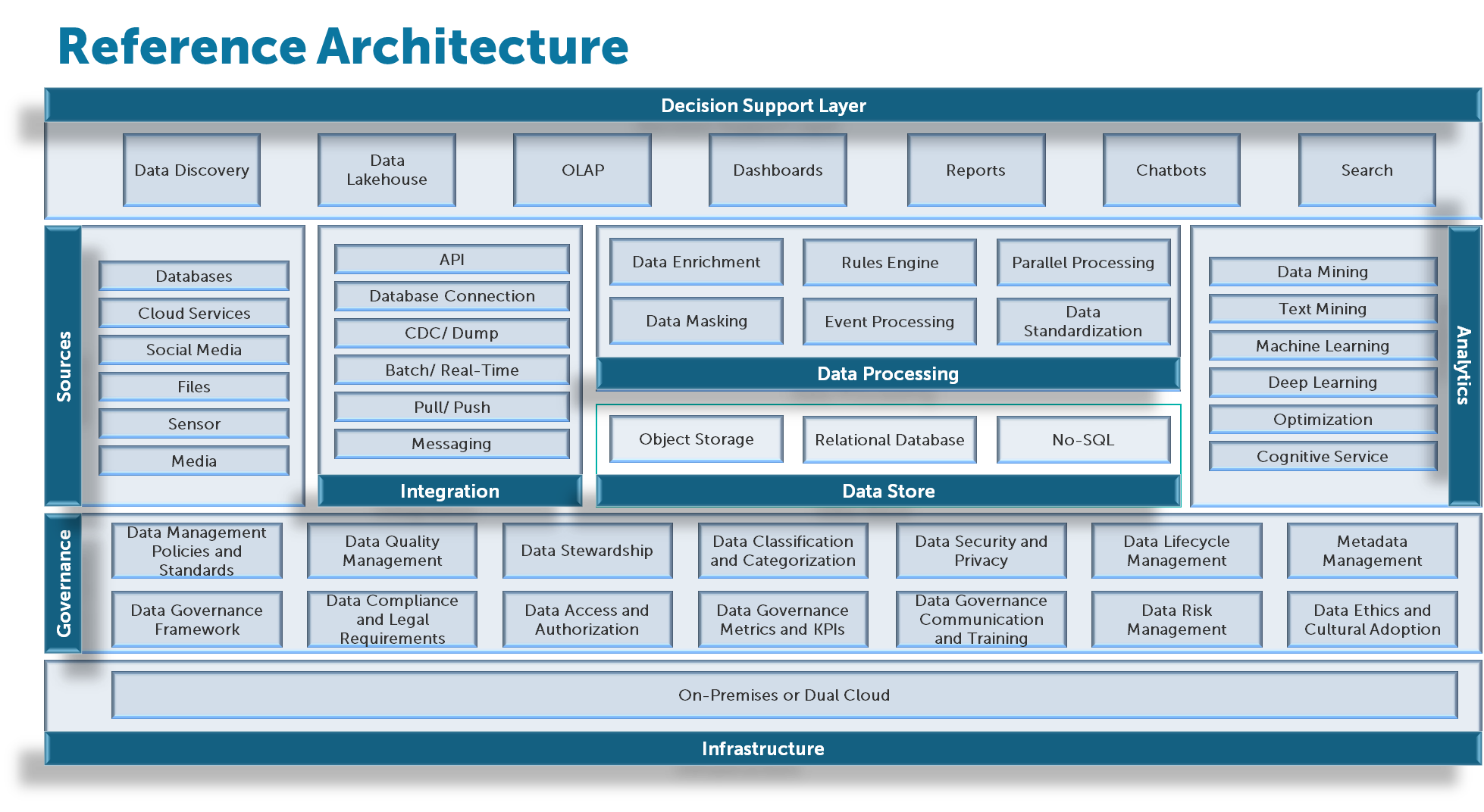Select the Optimization box
This screenshot has height=812, width=1484.
[1323, 419]
